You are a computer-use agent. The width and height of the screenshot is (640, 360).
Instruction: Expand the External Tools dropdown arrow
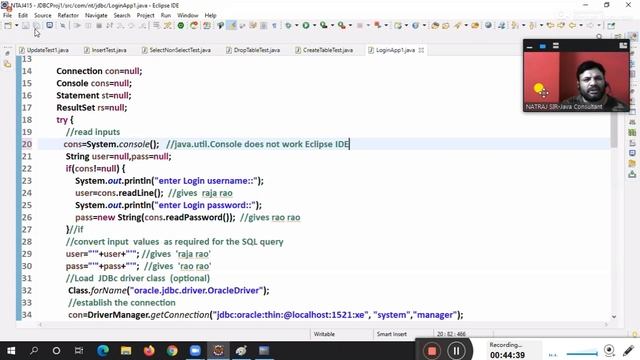click(x=350, y=25)
